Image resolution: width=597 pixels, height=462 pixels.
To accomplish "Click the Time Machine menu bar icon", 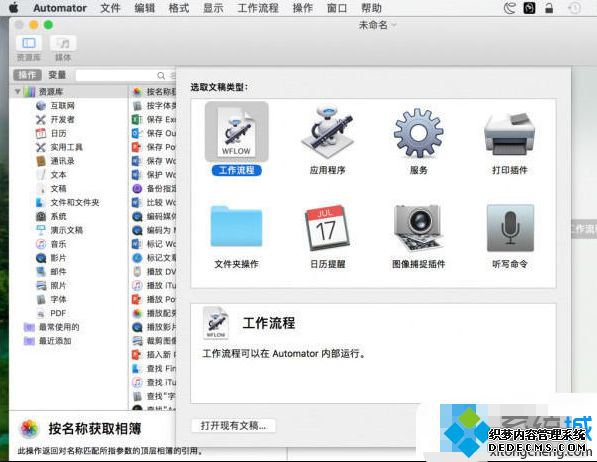I will tap(575, 8).
